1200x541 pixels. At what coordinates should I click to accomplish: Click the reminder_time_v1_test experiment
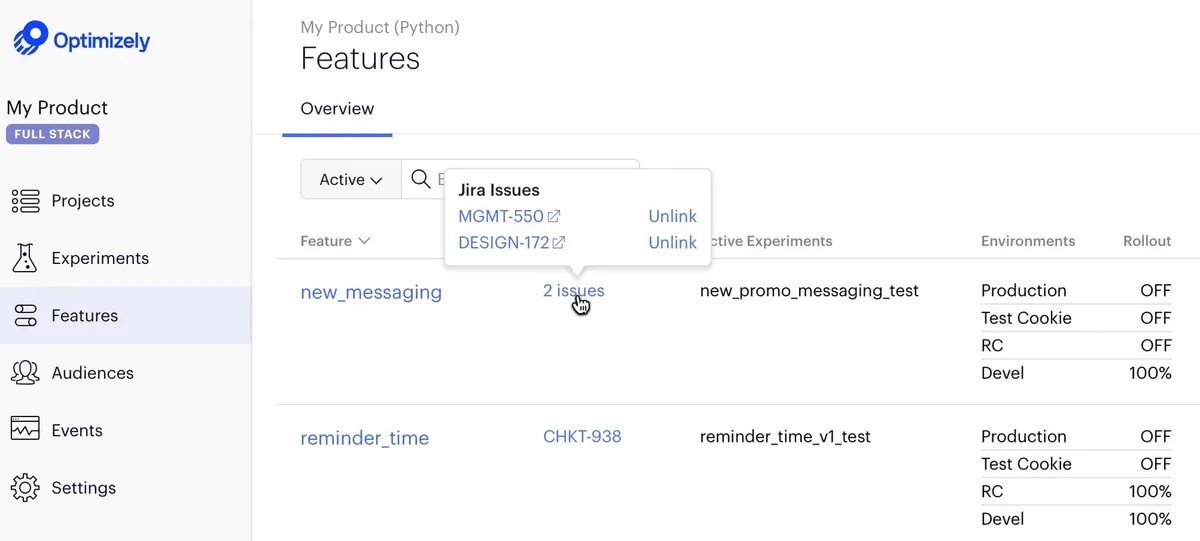click(785, 437)
